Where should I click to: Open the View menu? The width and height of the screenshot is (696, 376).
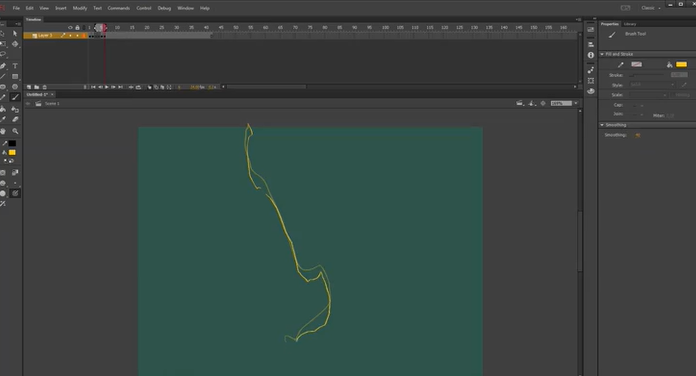tap(44, 8)
